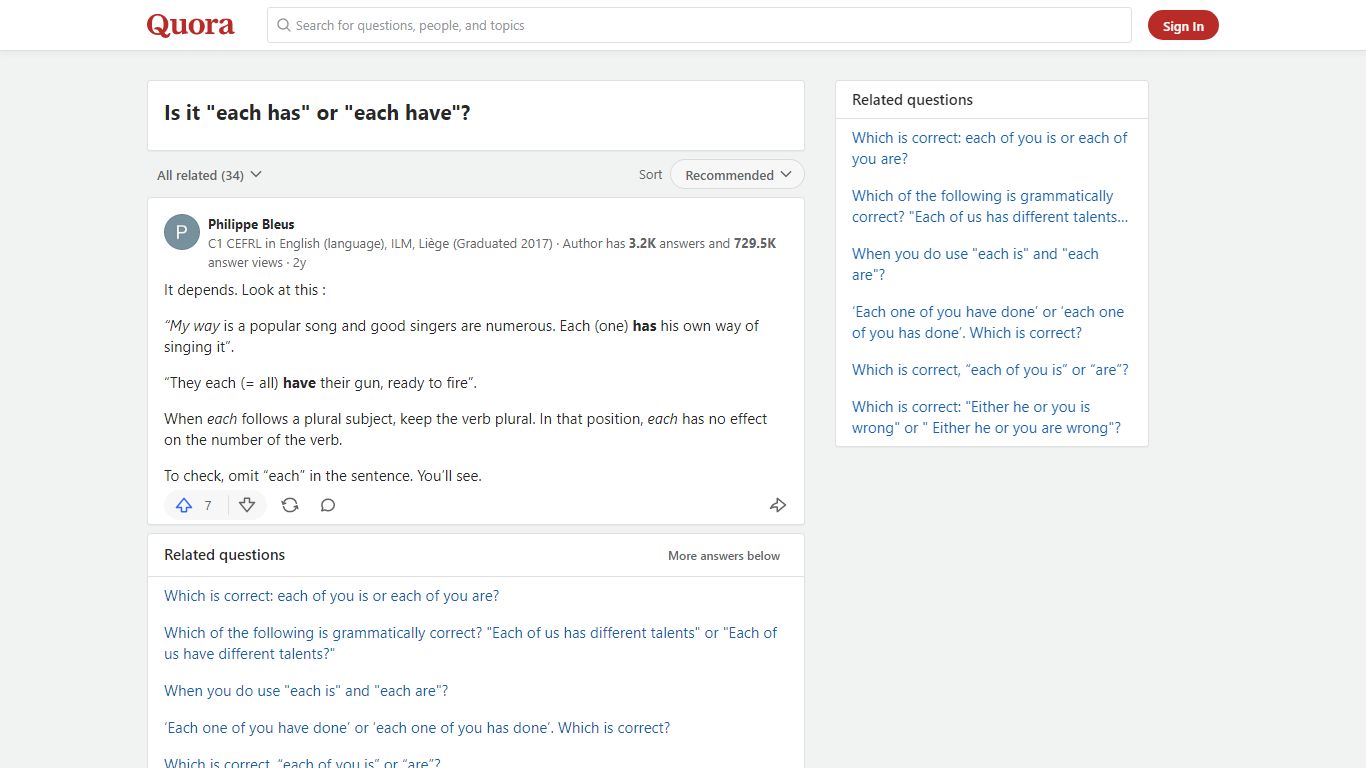Open the Quora home logo
This screenshot has height=768, width=1366.
pos(190,25)
